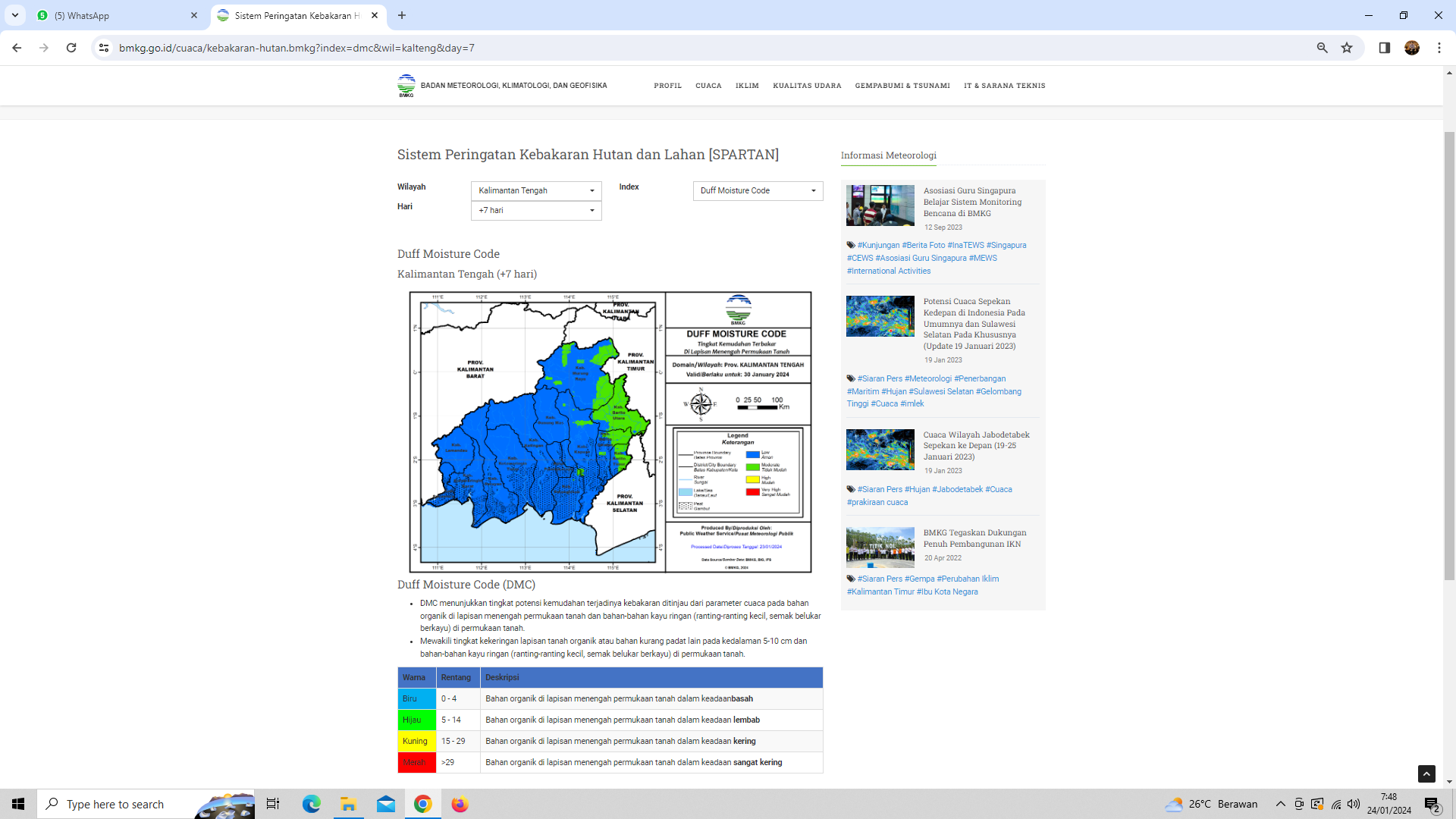Image resolution: width=1456 pixels, height=819 pixels.
Task: Click the #Singapura tag
Action: click(1006, 245)
